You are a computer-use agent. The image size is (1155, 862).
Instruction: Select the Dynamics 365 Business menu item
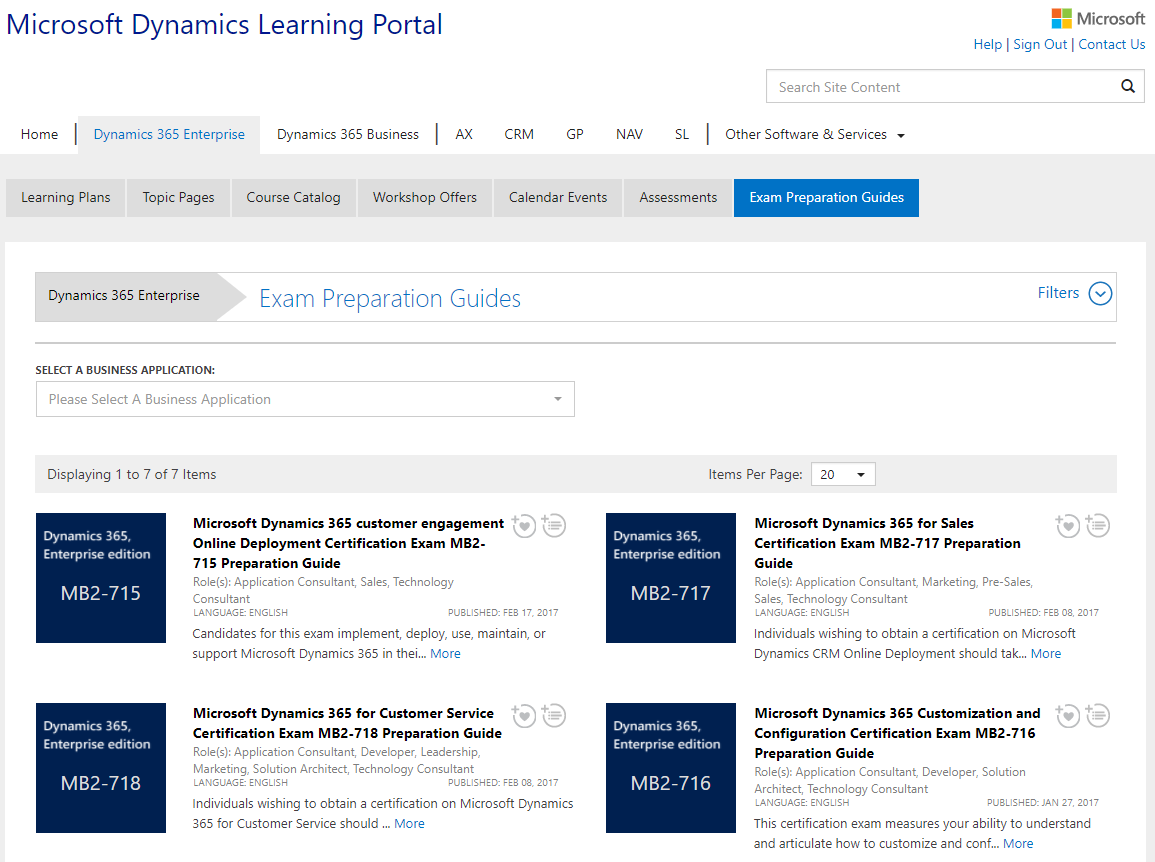tap(348, 135)
